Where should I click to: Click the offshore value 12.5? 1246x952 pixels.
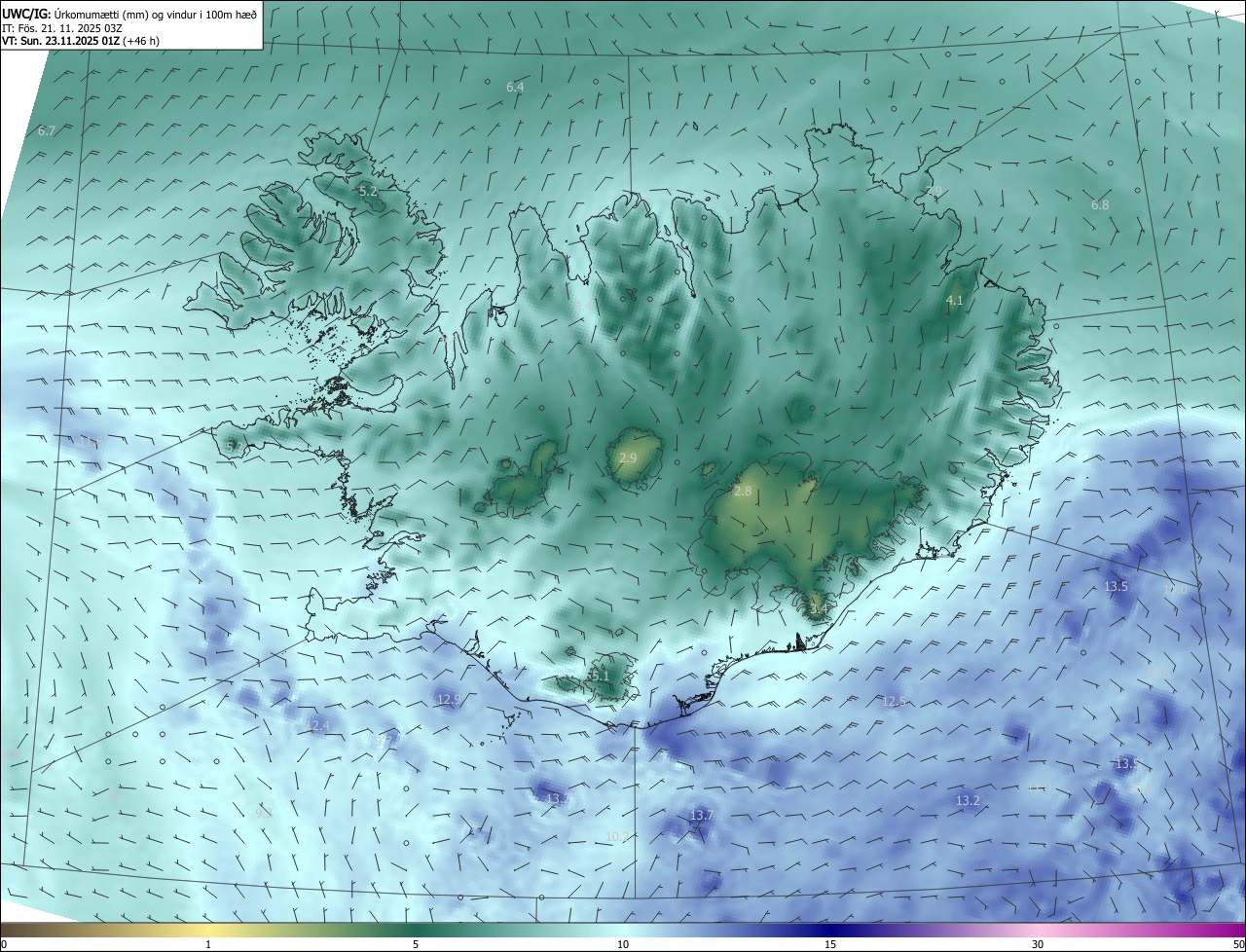tap(894, 702)
